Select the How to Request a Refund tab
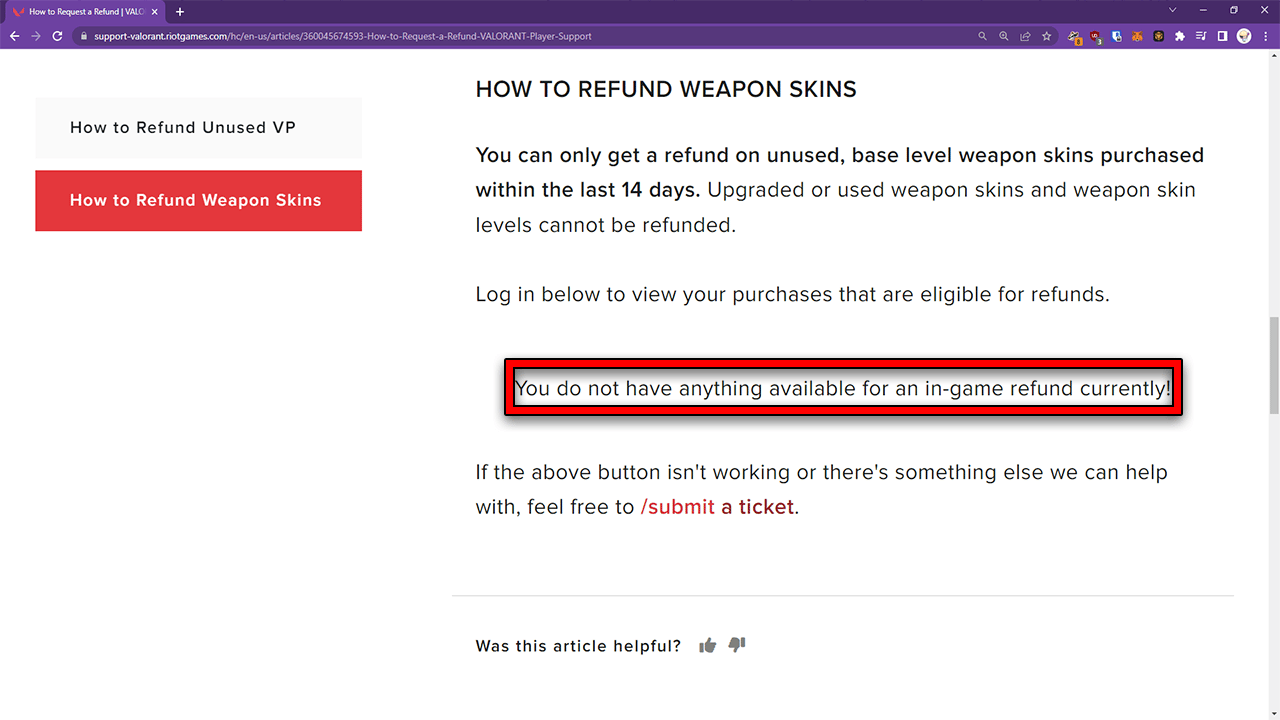1280x720 pixels. pyautogui.click(x=85, y=11)
